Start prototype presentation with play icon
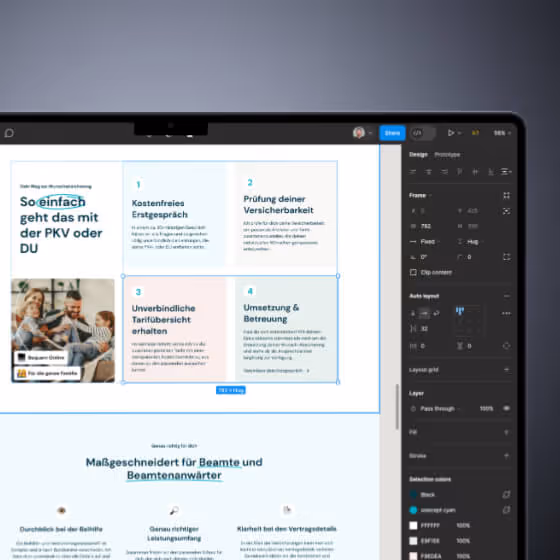 tap(451, 133)
